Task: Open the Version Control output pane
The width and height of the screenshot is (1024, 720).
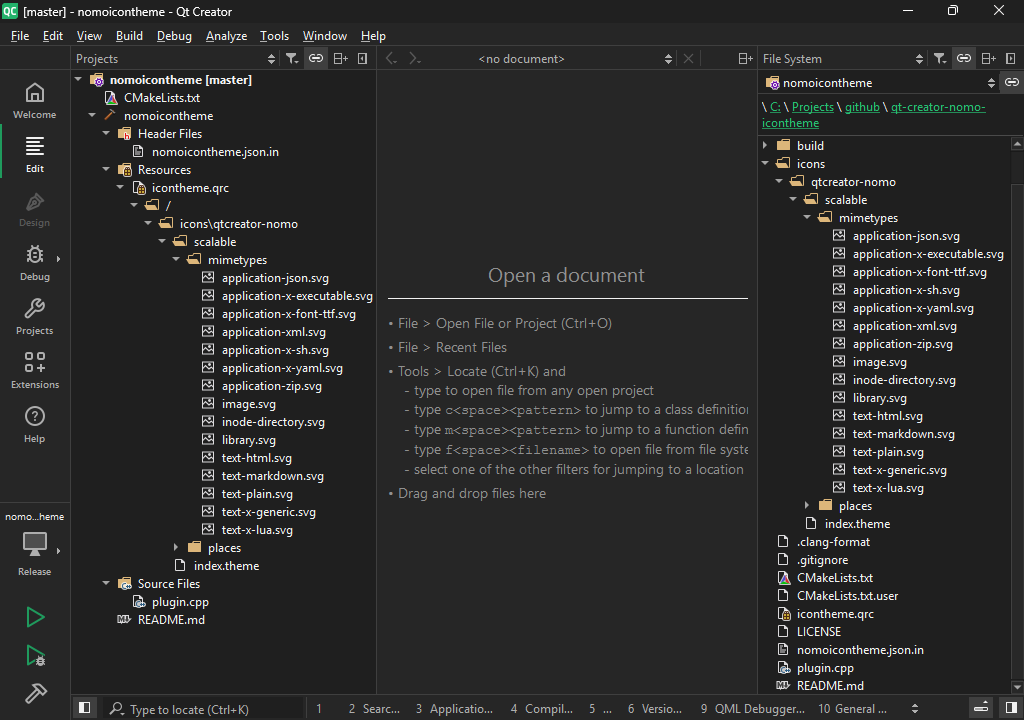Action: (x=655, y=708)
